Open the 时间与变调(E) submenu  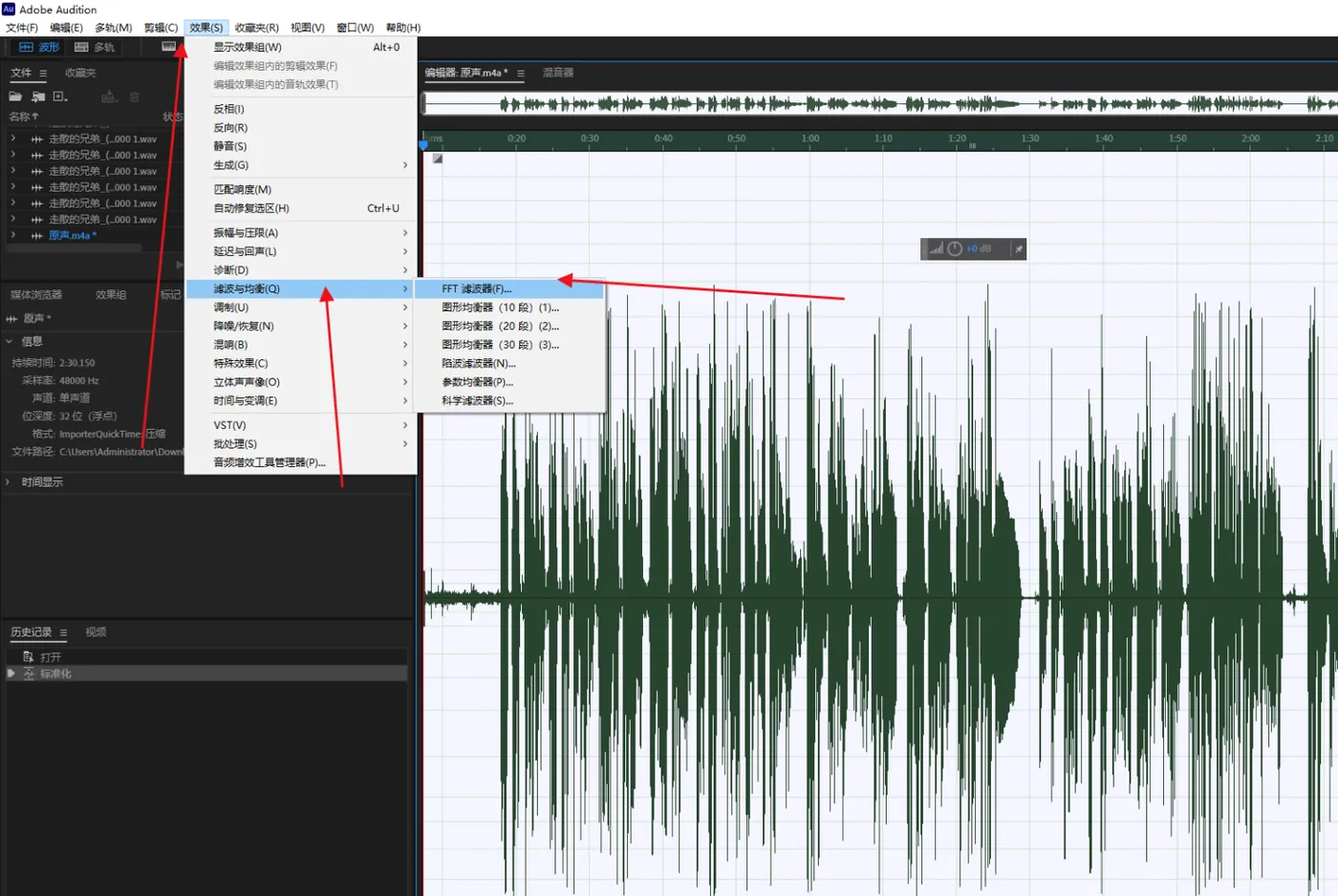click(x=301, y=401)
